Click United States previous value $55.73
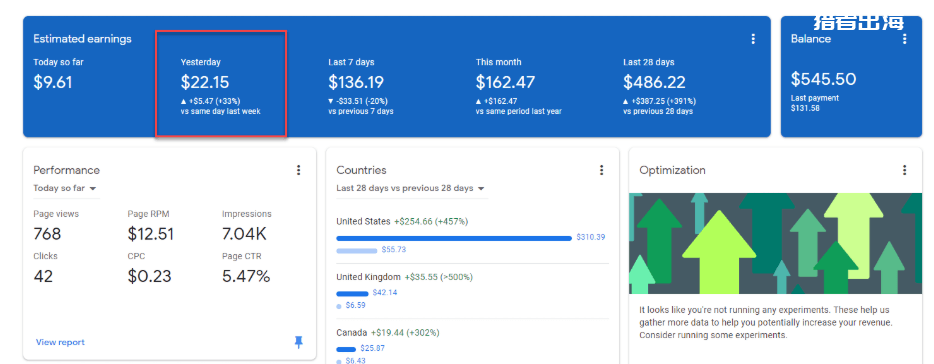Viewport: 934px width, 364px height. point(393,250)
